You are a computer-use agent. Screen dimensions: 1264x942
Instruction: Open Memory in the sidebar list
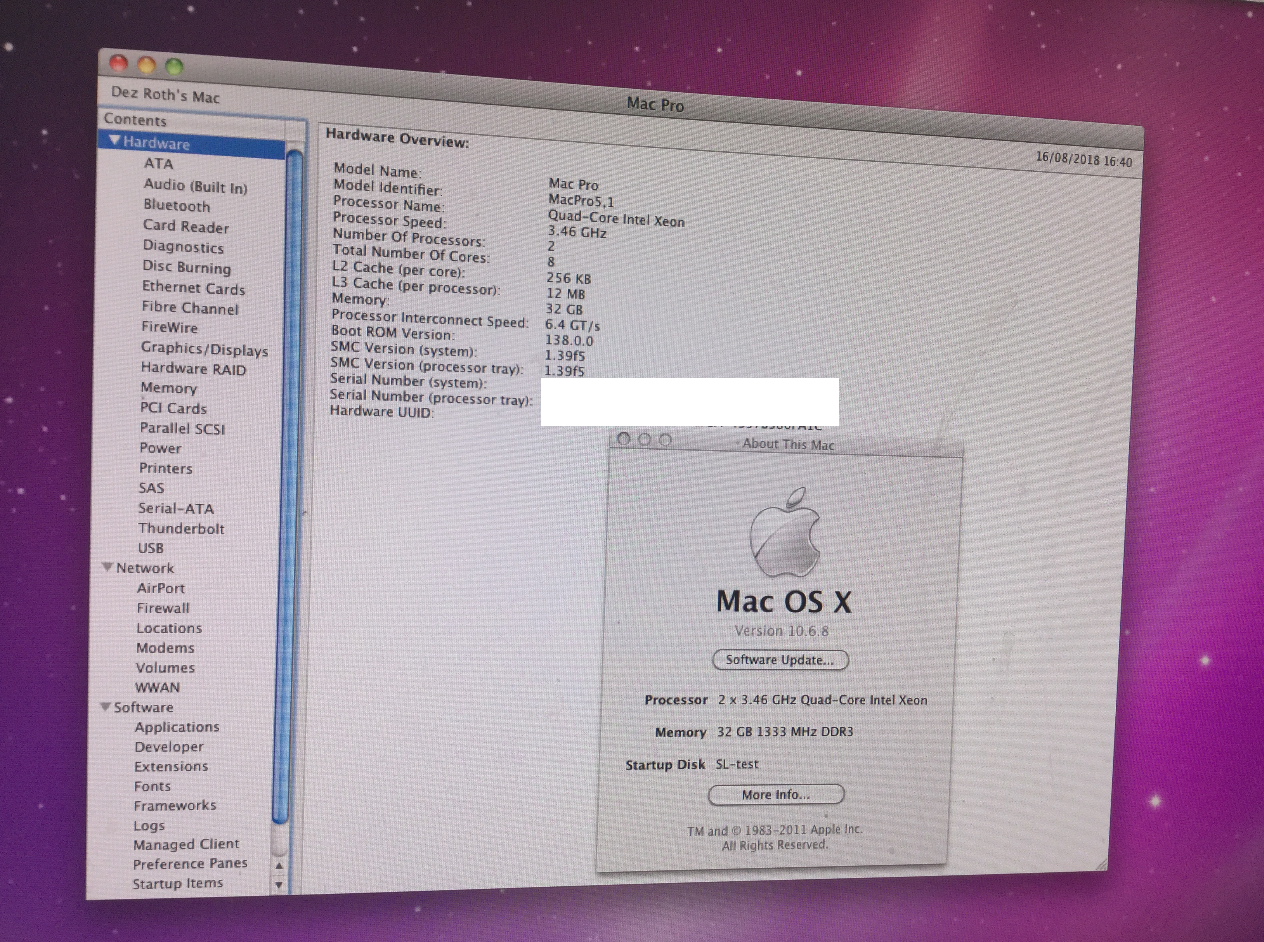pos(168,388)
